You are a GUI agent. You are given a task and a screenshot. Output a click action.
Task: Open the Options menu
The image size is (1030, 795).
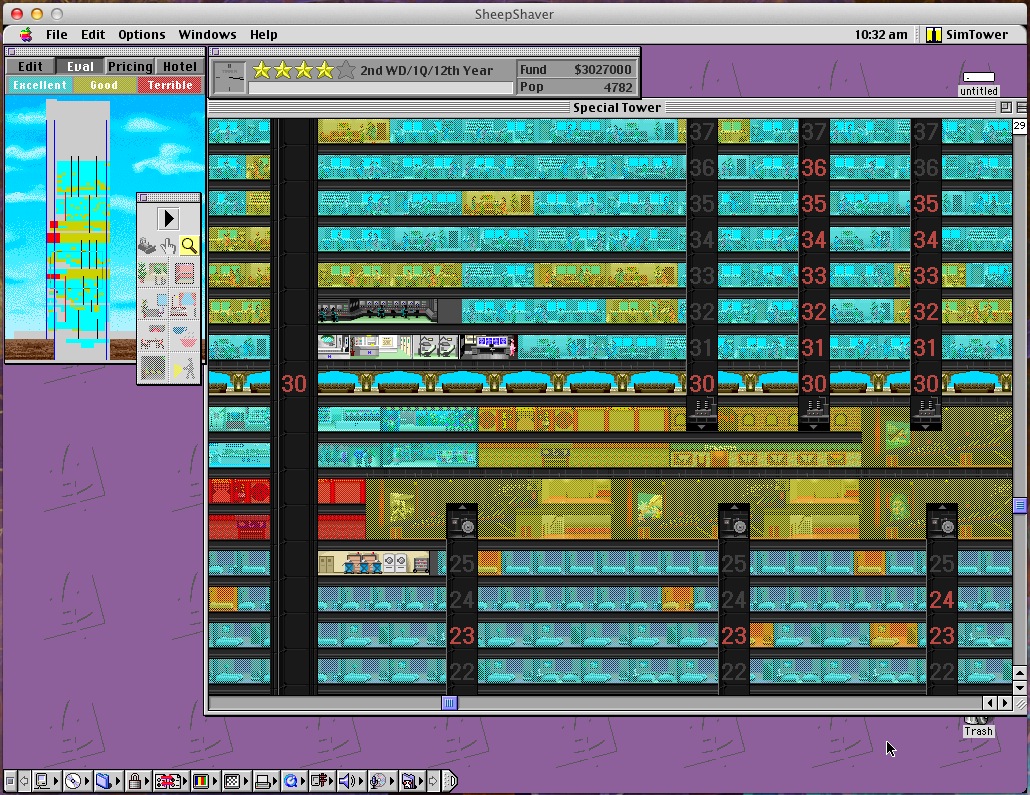(x=141, y=35)
